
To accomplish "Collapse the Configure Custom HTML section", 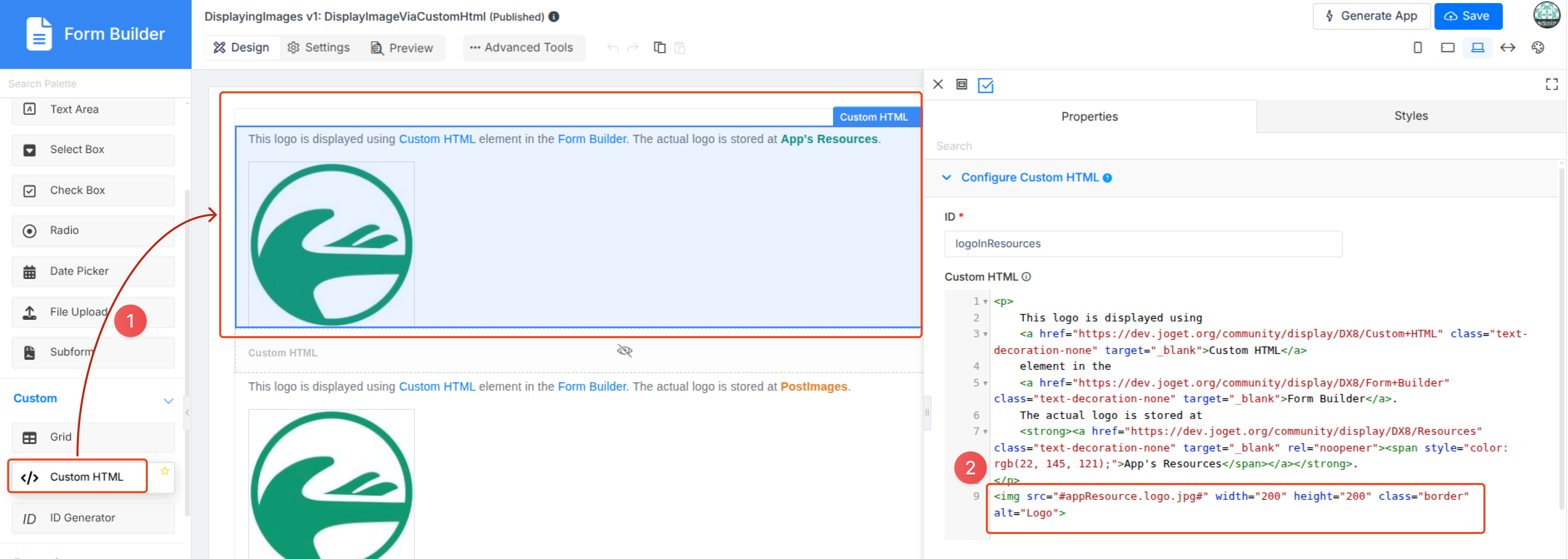I will point(947,177).
